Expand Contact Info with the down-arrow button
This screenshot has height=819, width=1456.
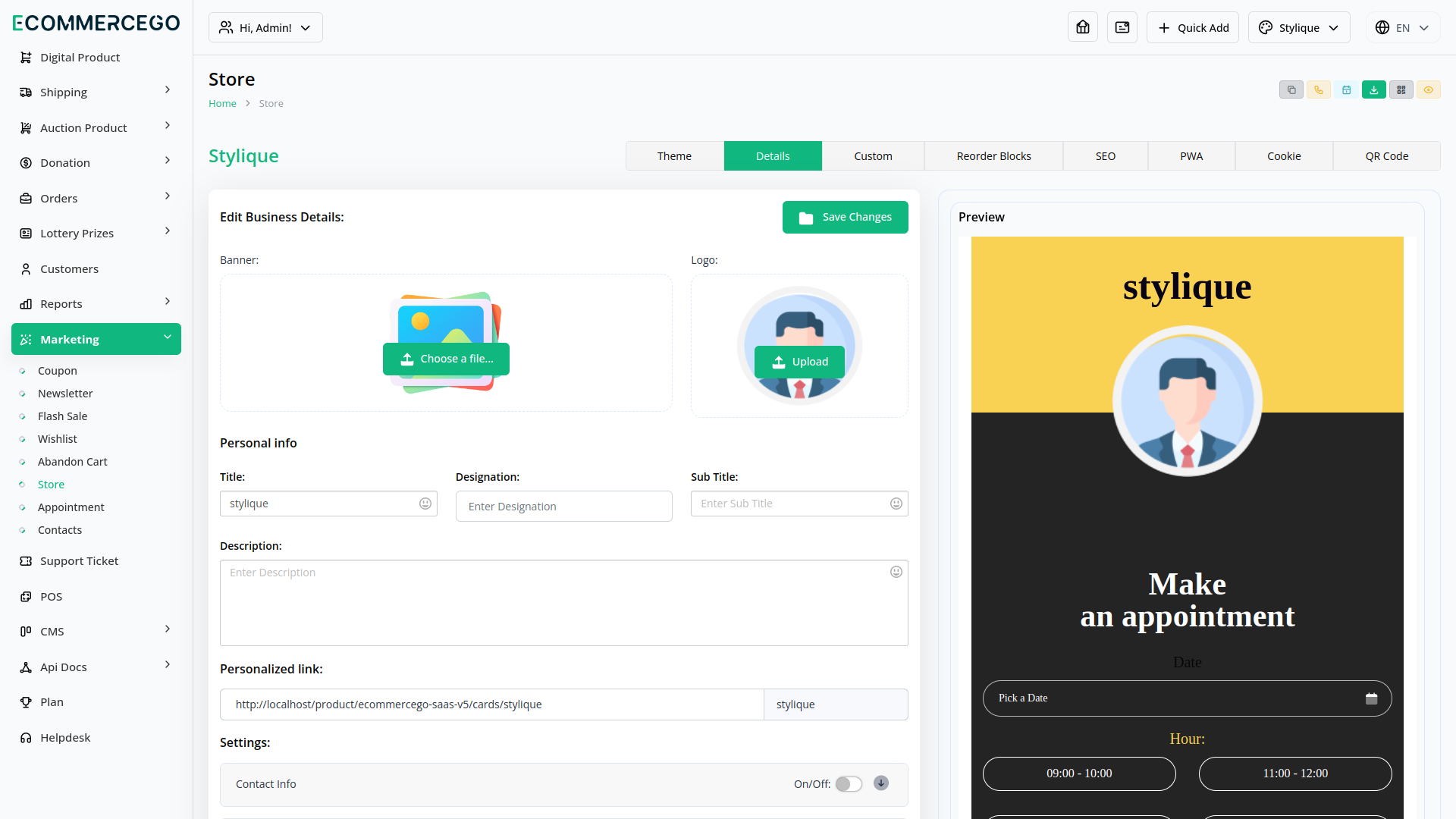[x=881, y=783]
